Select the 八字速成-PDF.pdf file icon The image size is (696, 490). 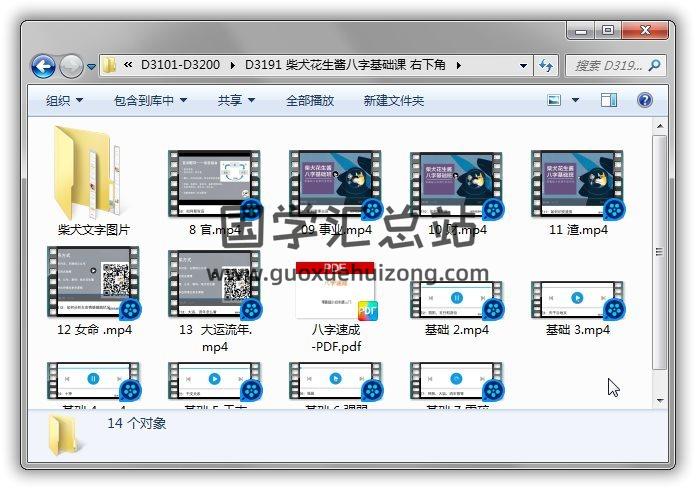336,291
